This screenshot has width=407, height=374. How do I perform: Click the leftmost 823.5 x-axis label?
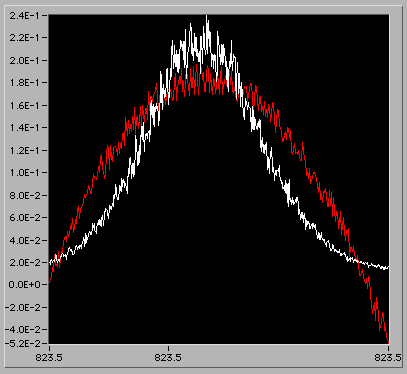tap(49, 358)
